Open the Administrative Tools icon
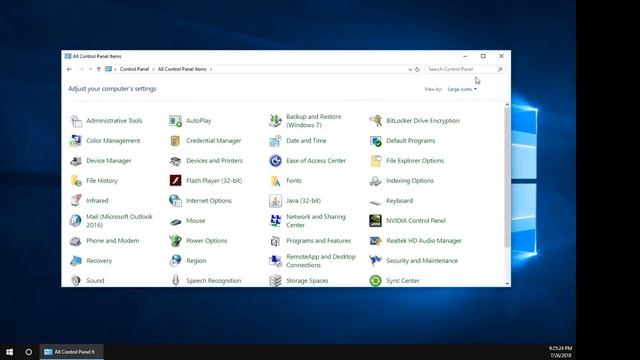Screen dimensions: 640x360 (76, 121)
